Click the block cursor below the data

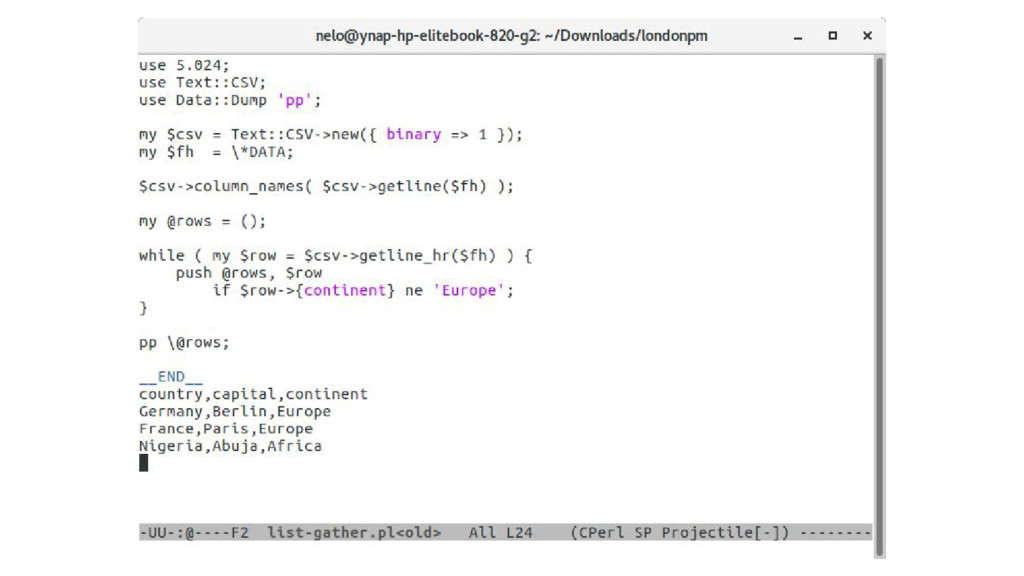coord(144,463)
